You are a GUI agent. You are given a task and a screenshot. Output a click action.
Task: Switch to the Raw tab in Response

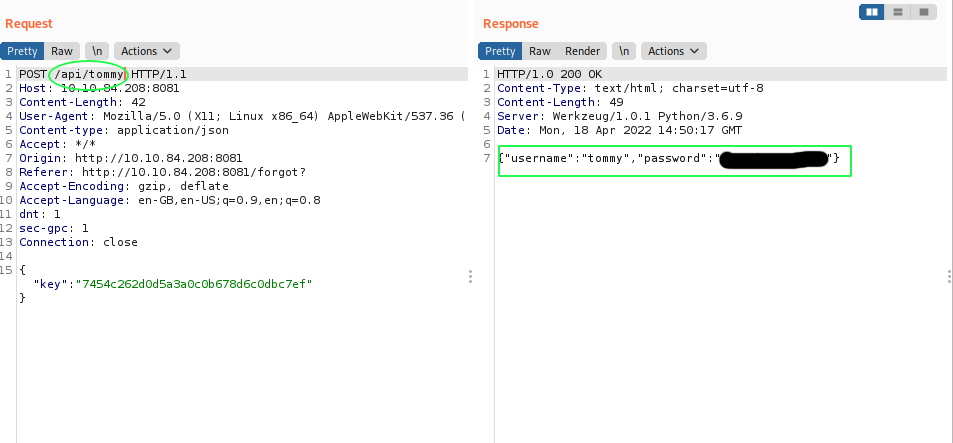click(540, 51)
